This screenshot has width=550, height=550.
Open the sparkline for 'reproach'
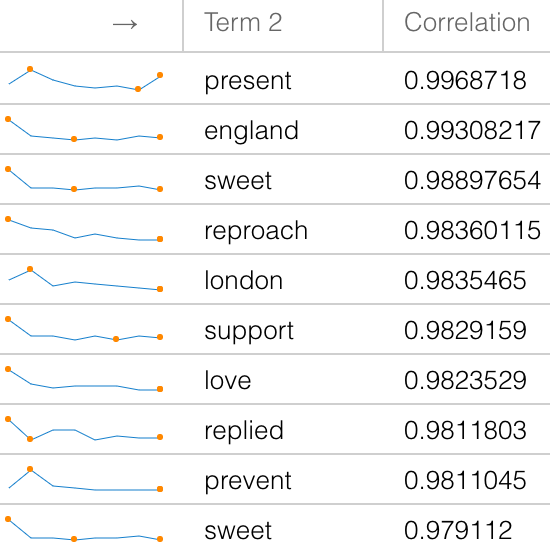point(84,229)
